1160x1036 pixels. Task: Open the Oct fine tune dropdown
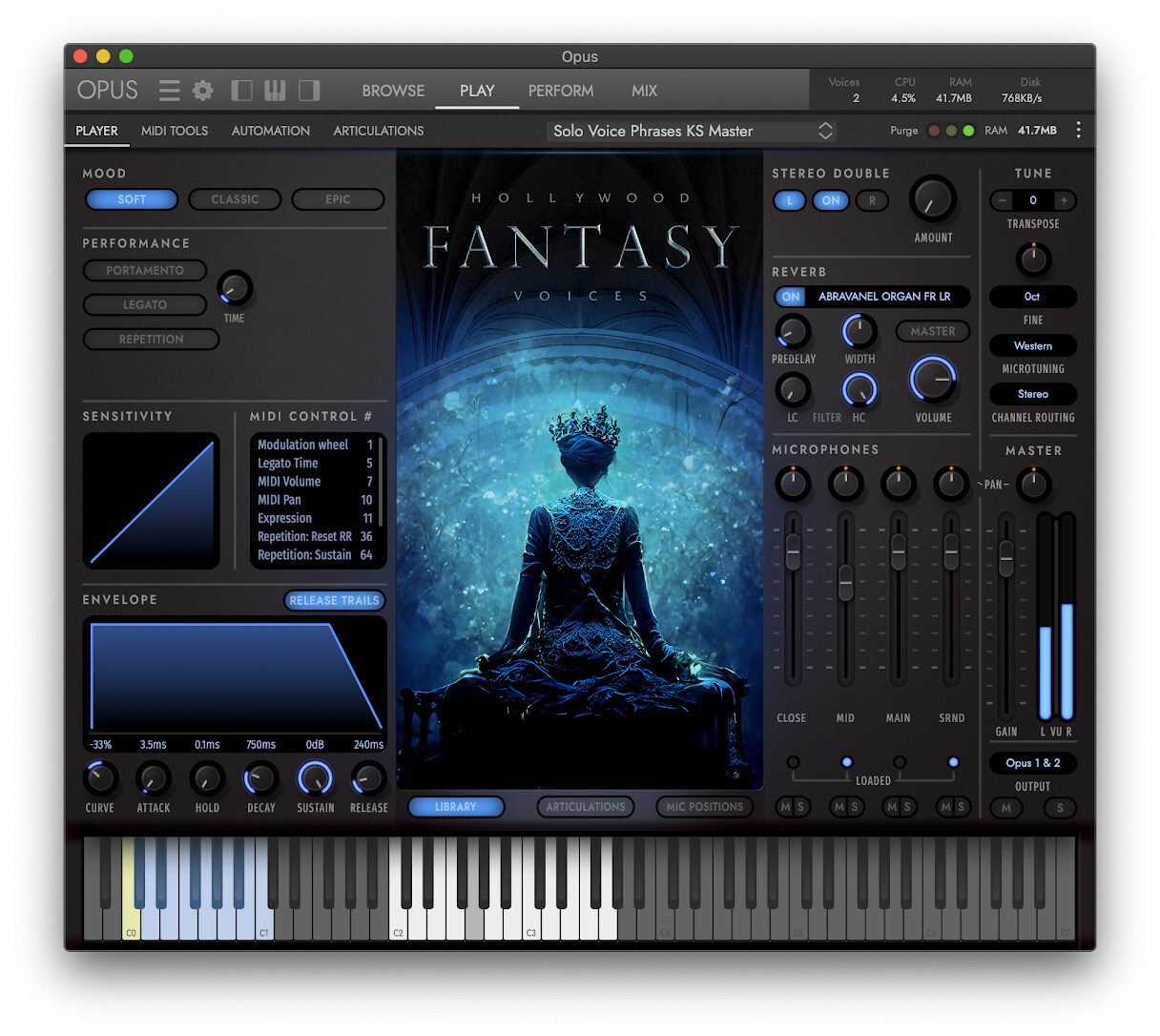(x=1033, y=297)
